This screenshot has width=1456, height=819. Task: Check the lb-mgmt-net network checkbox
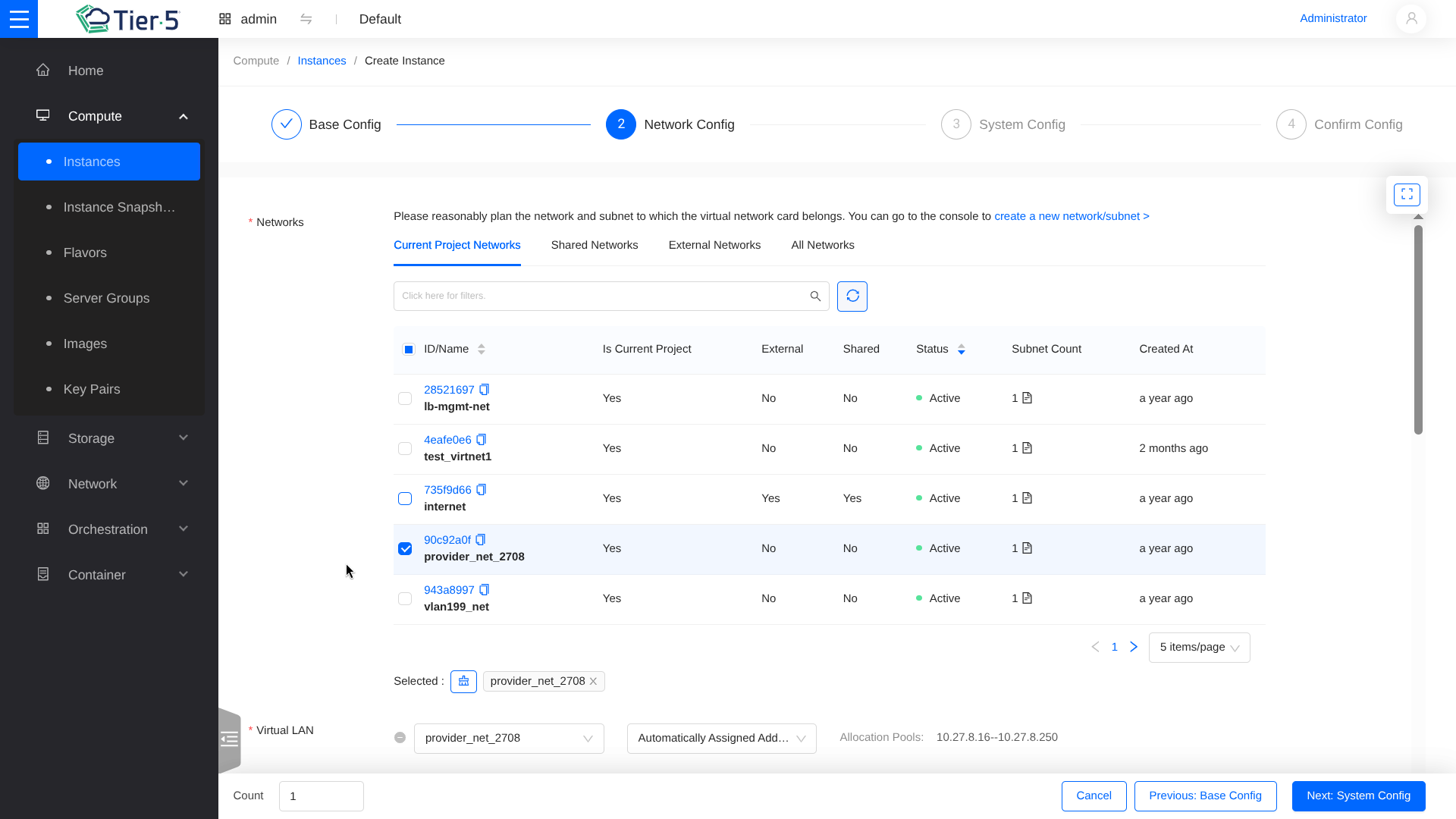405,399
